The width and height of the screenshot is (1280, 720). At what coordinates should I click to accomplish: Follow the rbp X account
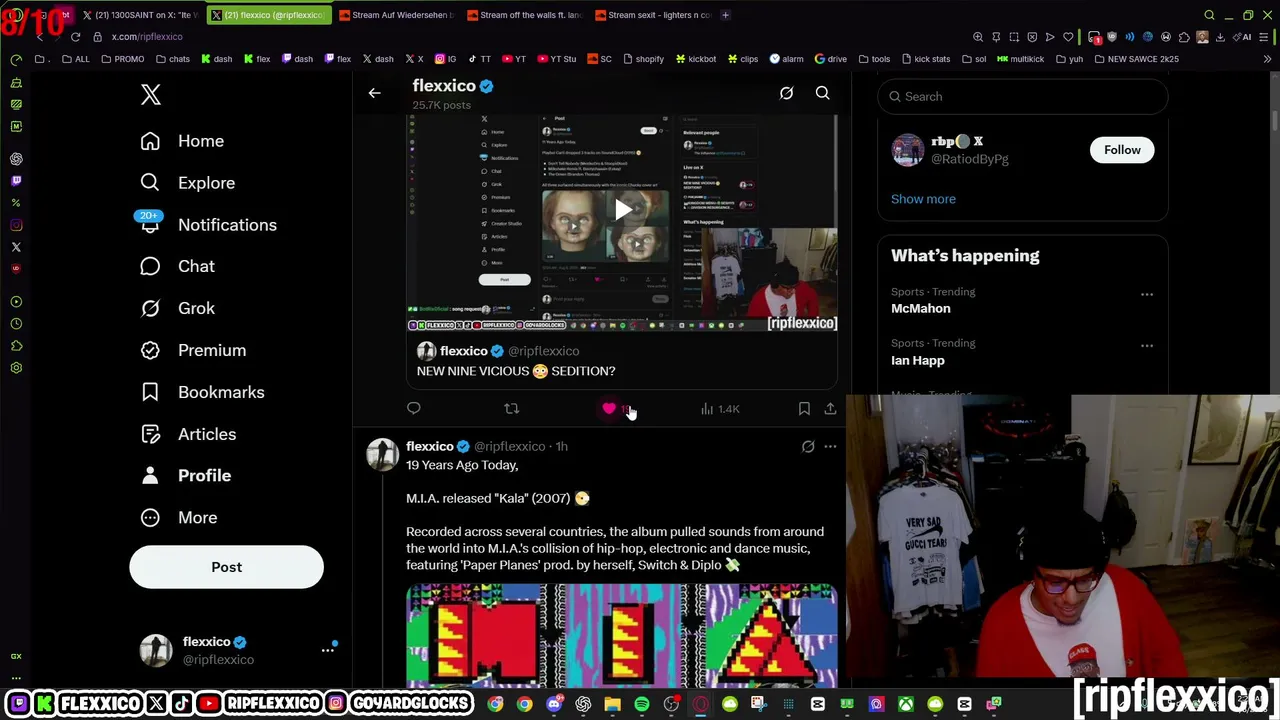[x=1122, y=150]
